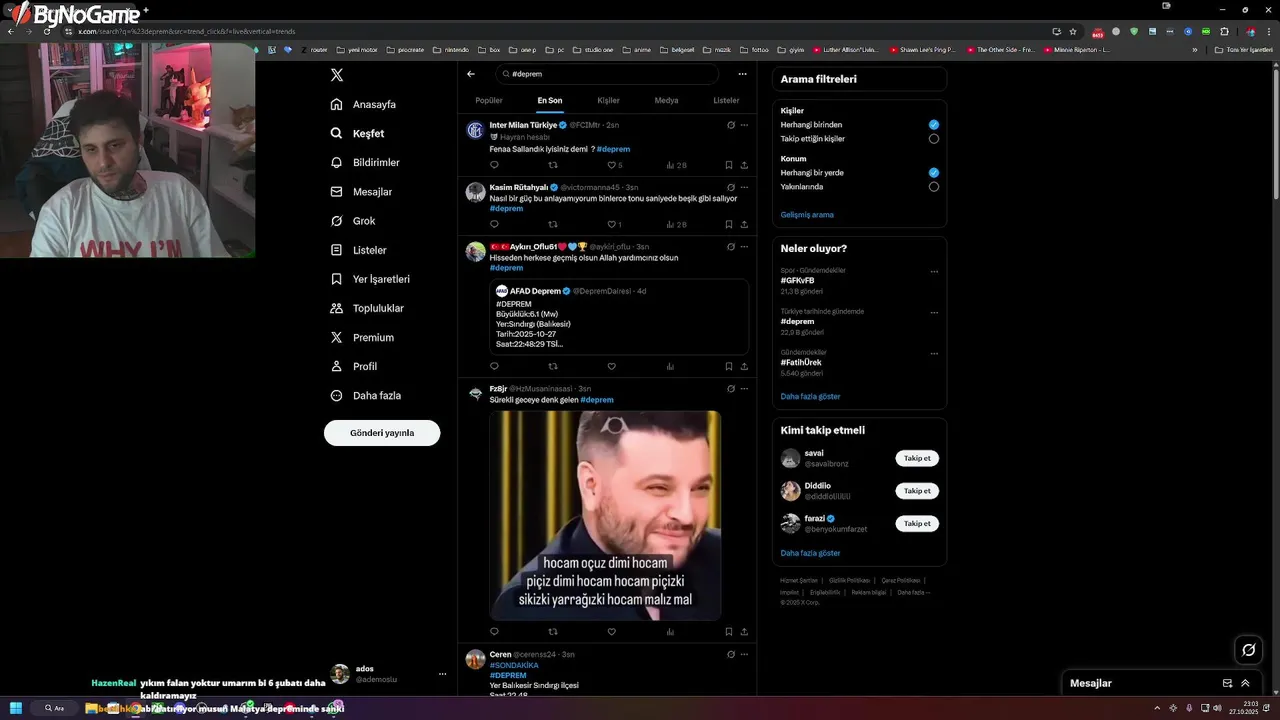The height and width of the screenshot is (720, 1280).
Task: Open quoted AFAD Deprem post
Action: [x=619, y=317]
